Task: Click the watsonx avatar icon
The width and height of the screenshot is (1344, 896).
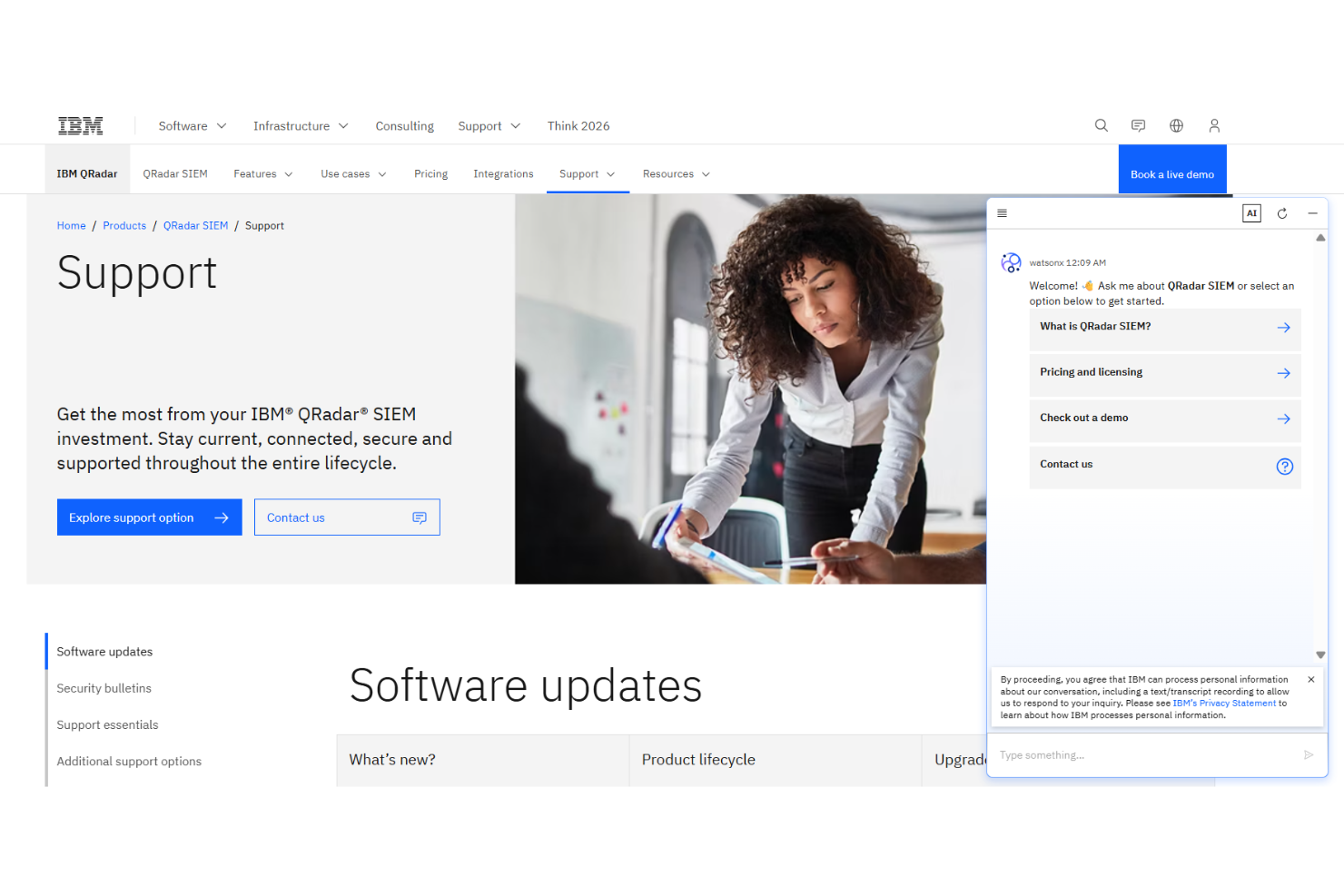Action: [x=1011, y=263]
